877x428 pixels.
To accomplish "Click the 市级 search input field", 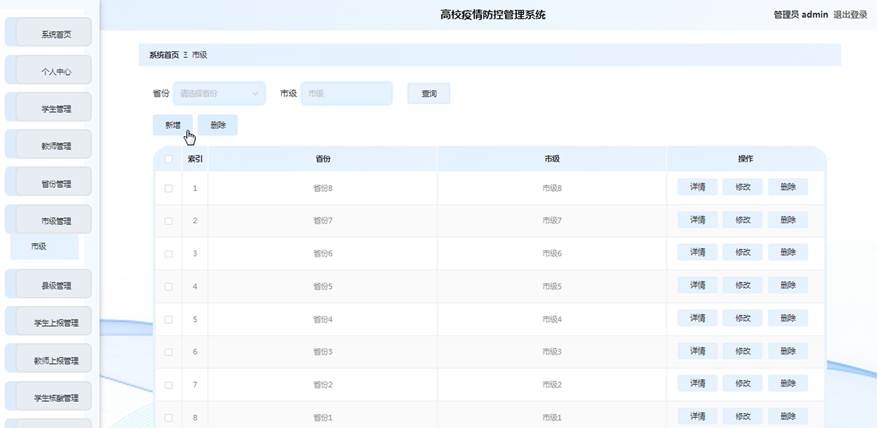I will [x=347, y=93].
